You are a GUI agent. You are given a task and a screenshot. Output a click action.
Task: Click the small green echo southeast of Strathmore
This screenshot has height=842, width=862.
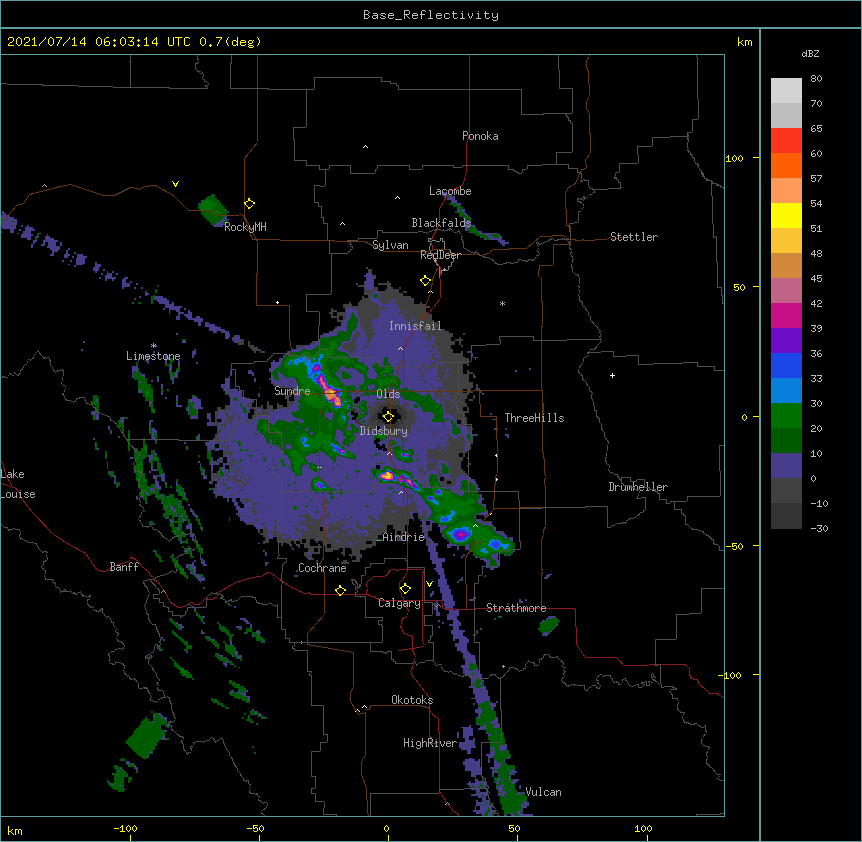549,625
